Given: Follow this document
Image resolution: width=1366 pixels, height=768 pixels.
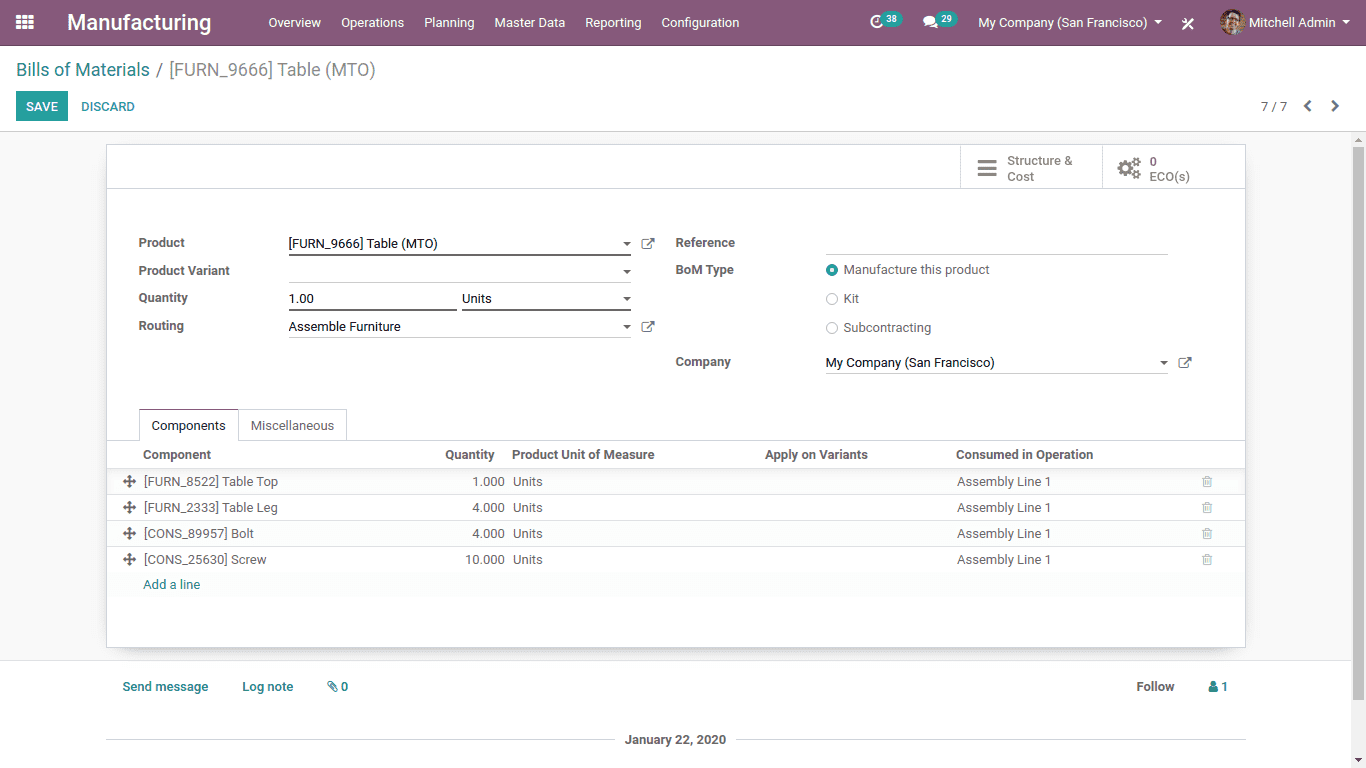Looking at the screenshot, I should tap(1155, 687).
